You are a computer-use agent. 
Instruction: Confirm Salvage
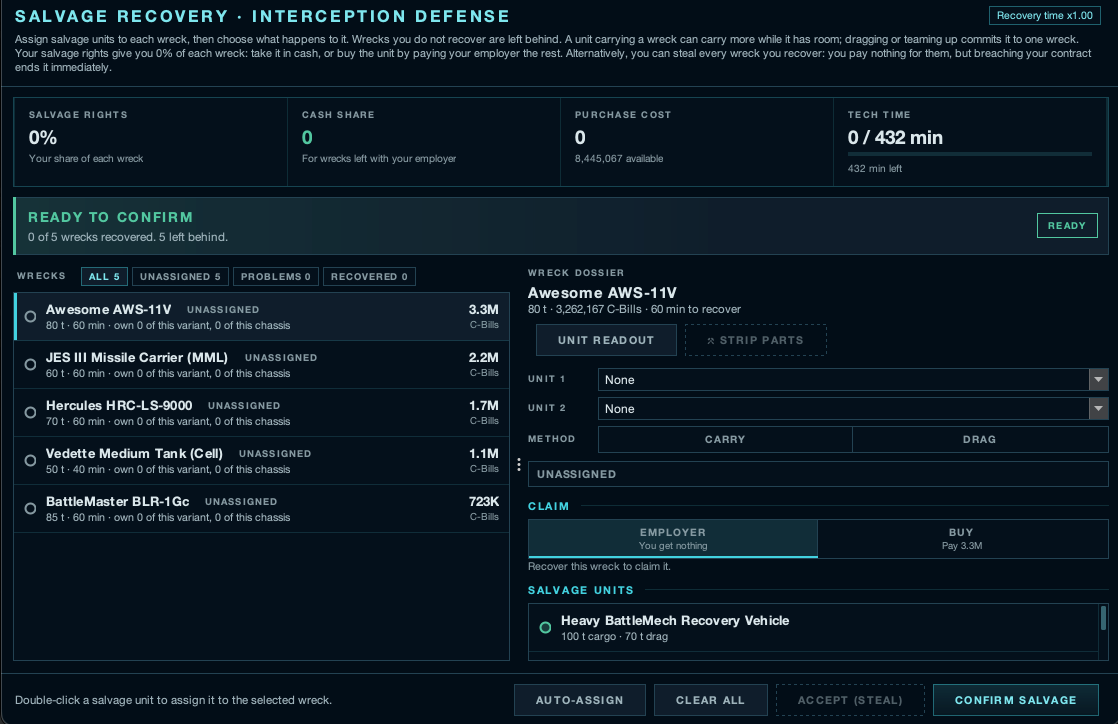(1015, 700)
